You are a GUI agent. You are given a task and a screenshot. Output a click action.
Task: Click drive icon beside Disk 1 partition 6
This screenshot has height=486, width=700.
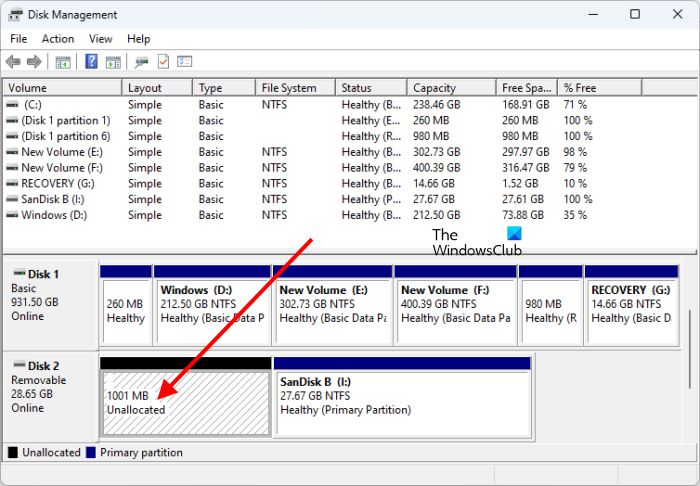point(12,136)
